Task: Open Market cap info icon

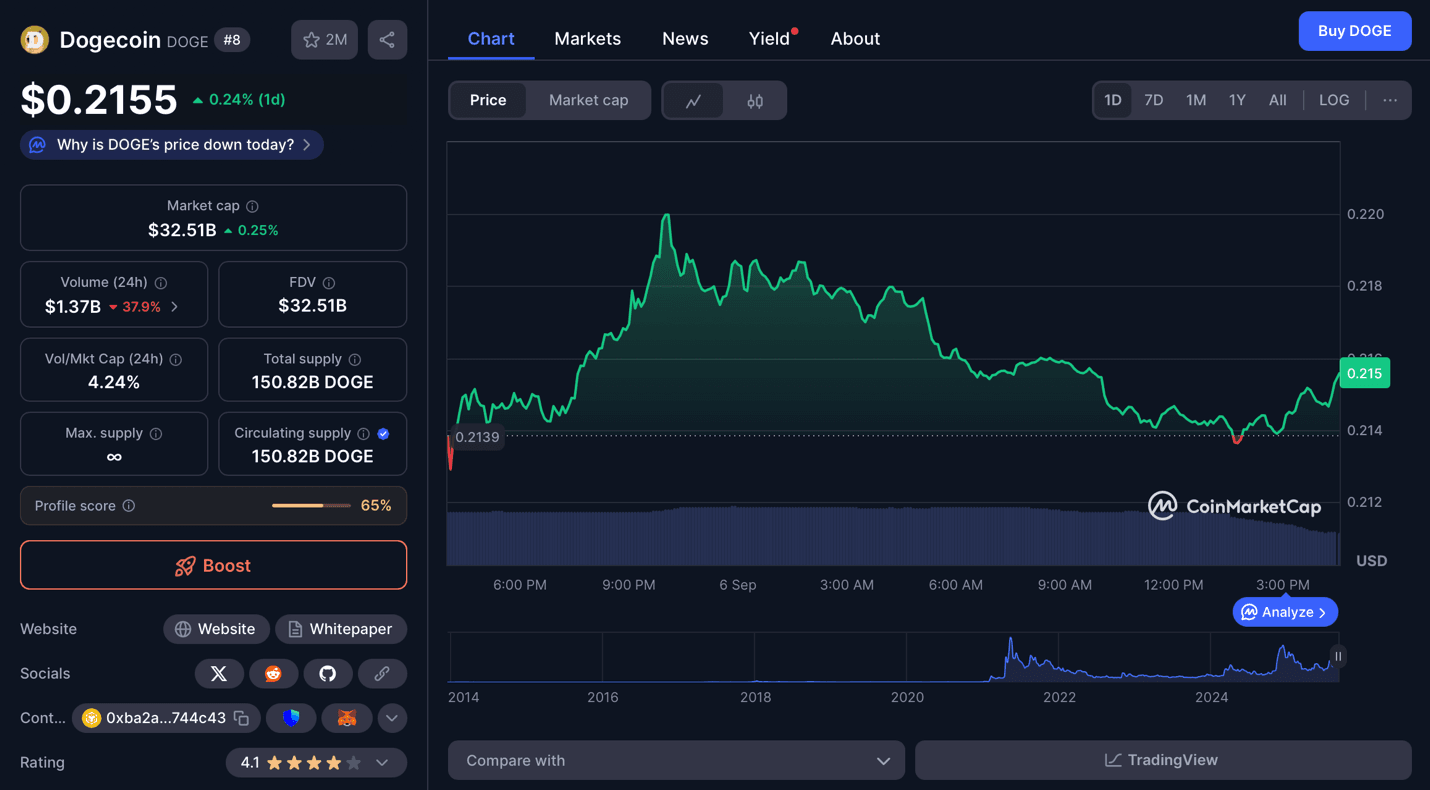Action: 253,206
